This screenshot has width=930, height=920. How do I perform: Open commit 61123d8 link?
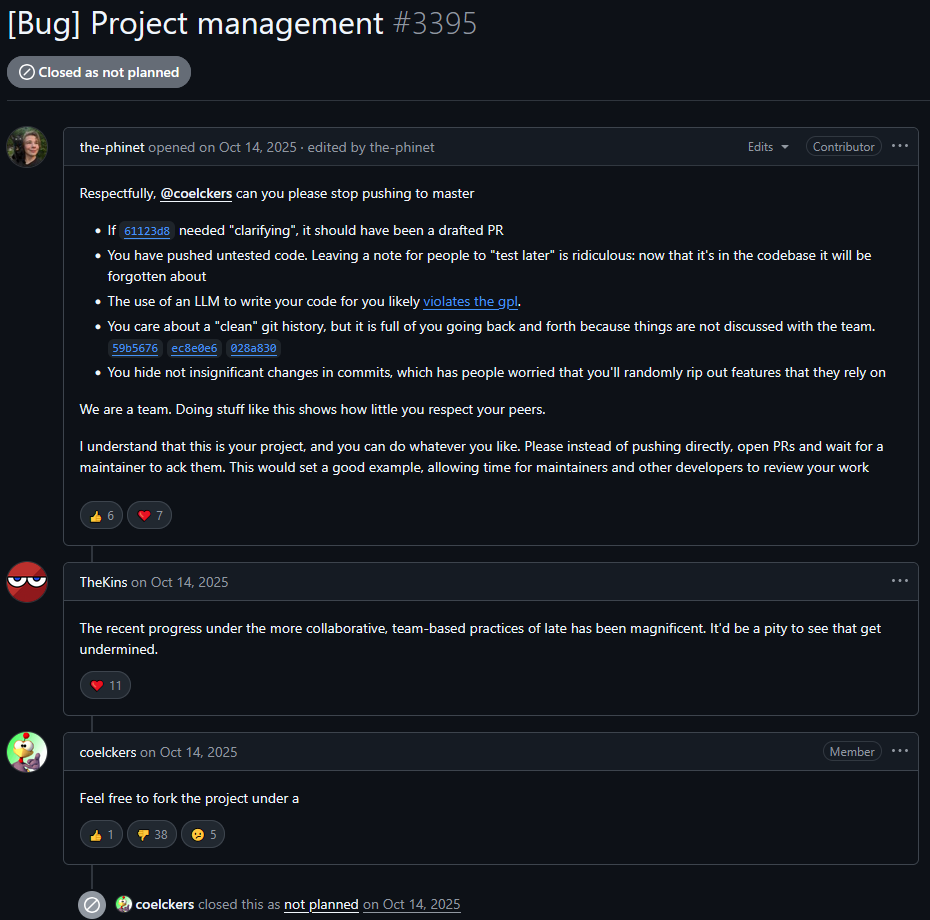pos(147,231)
